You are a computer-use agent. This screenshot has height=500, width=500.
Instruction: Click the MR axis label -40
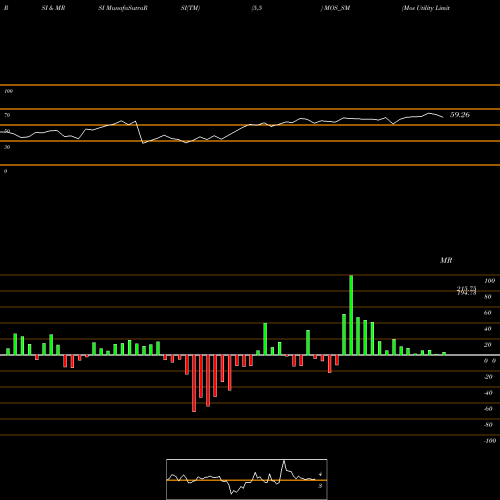[x=488, y=393]
